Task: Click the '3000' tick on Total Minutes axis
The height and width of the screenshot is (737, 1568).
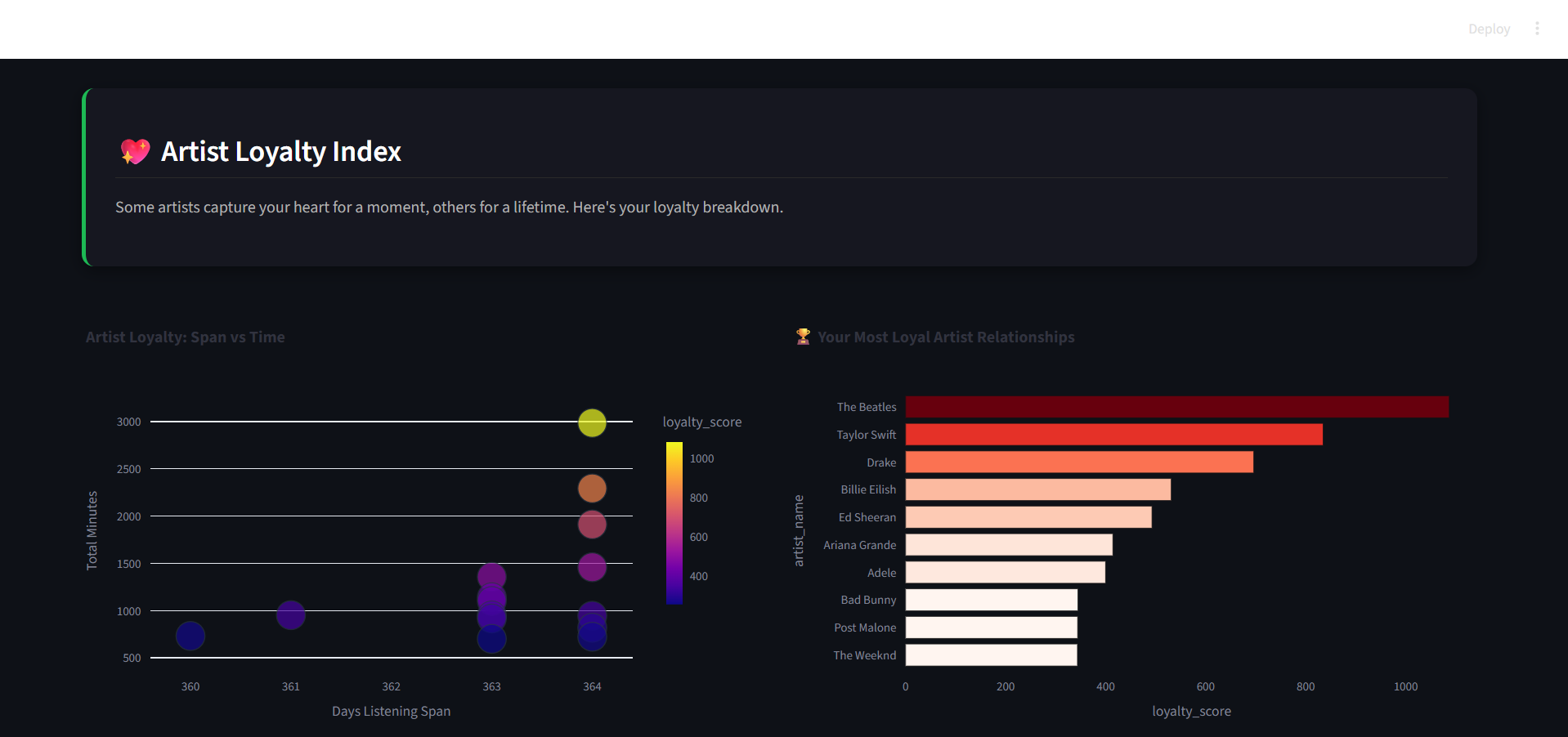Action: (x=128, y=422)
